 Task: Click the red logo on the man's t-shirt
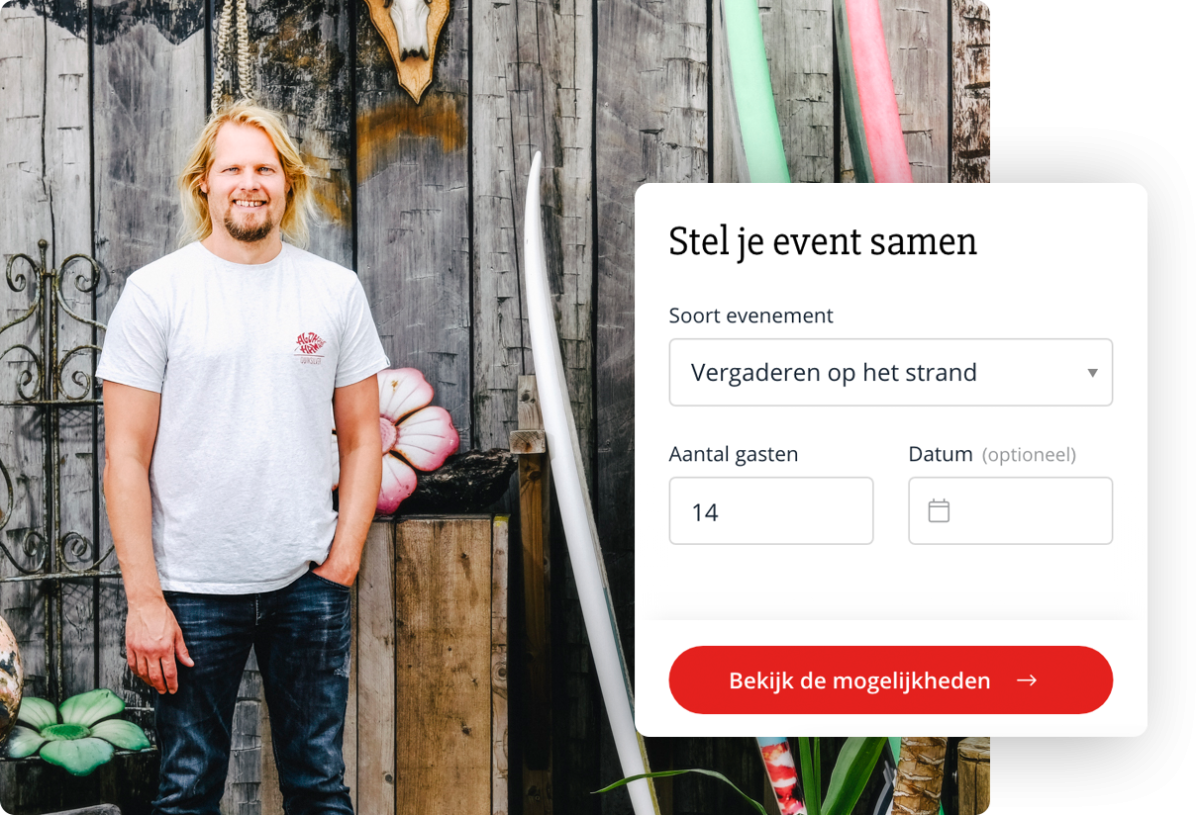pyautogui.click(x=310, y=348)
